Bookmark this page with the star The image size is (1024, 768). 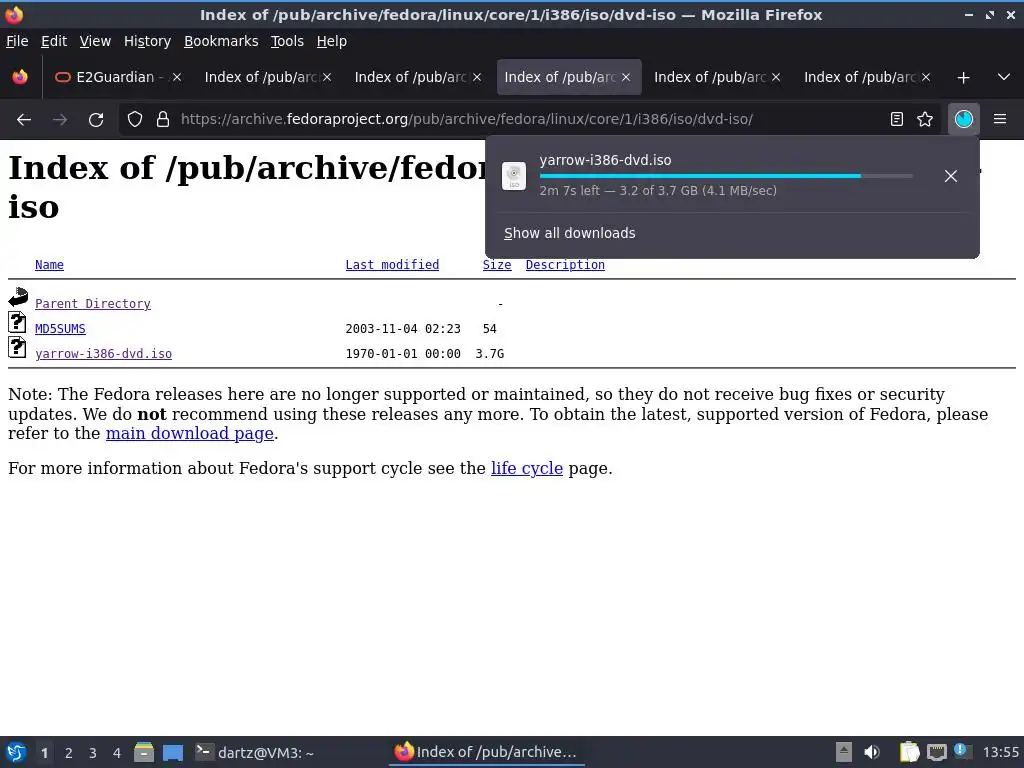point(925,119)
